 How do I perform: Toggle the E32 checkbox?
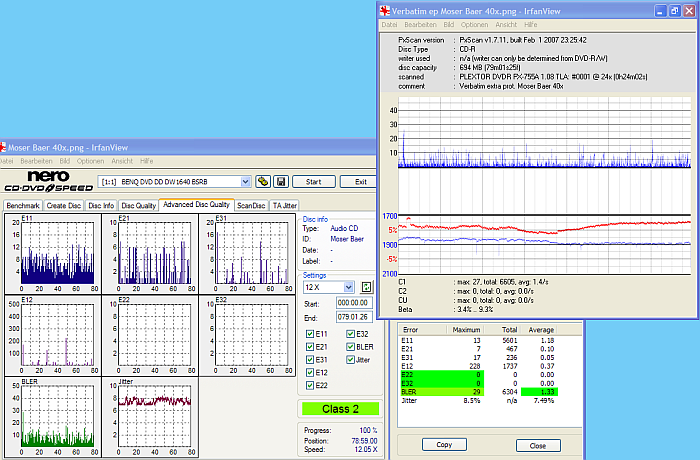(x=350, y=334)
